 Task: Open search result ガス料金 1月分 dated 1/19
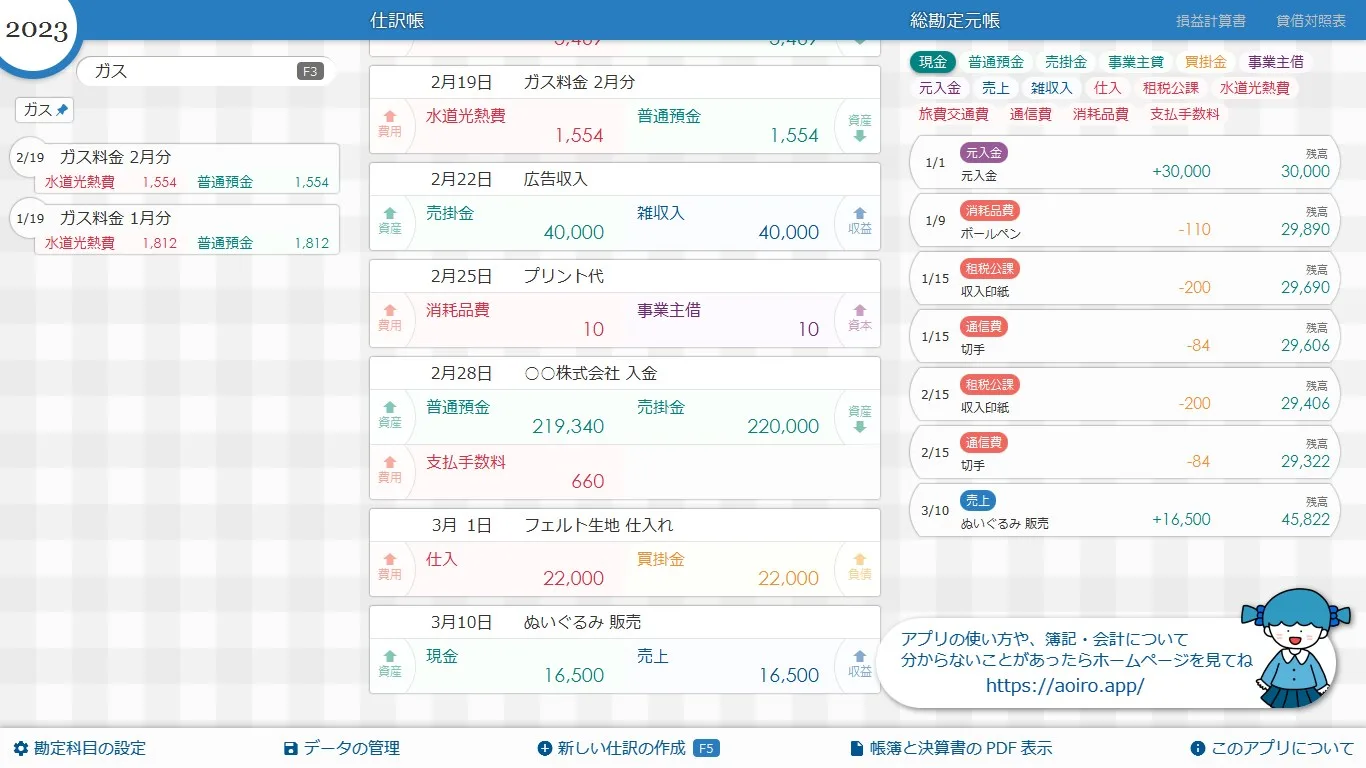175,230
